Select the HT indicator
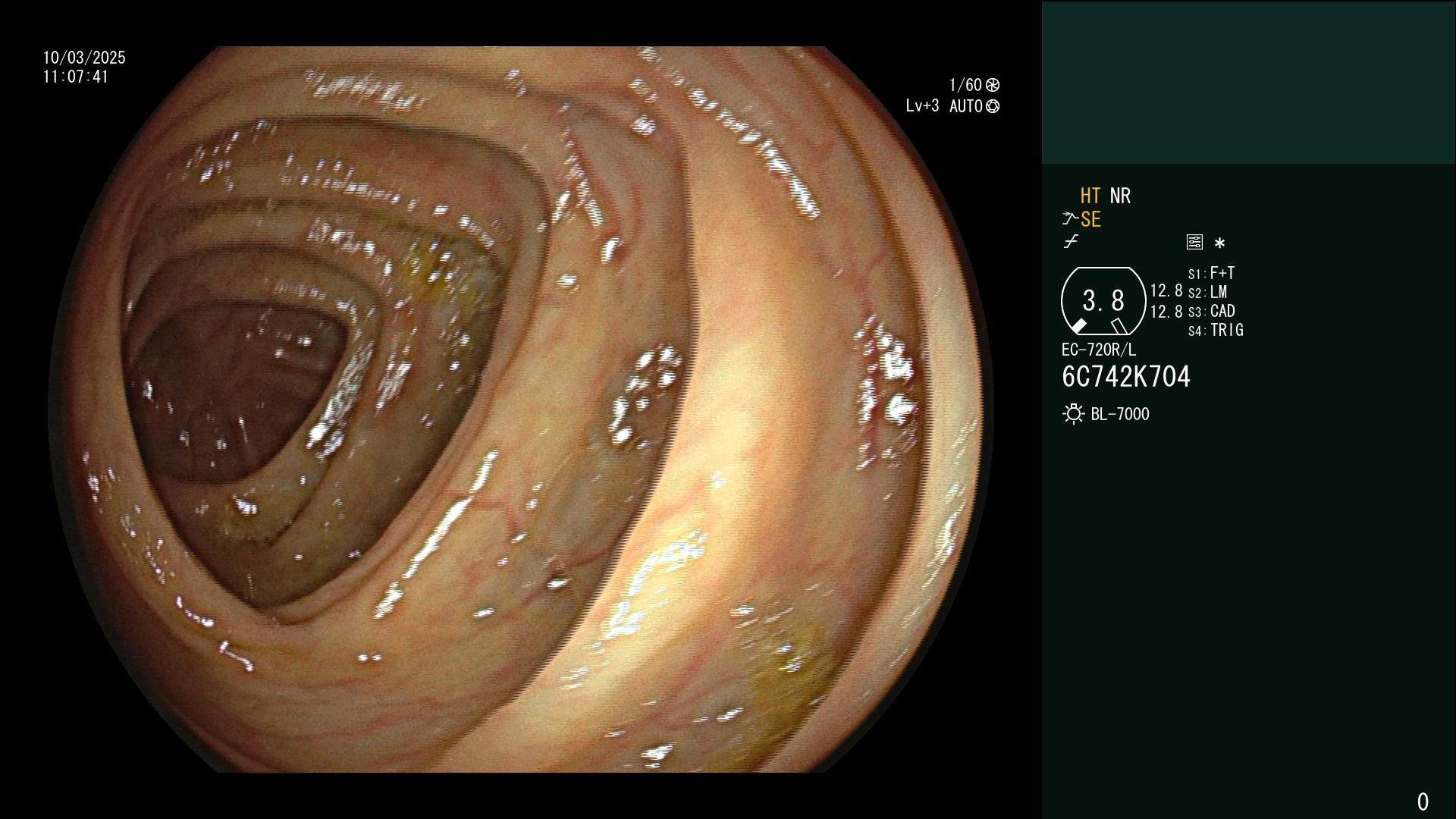 1090,196
